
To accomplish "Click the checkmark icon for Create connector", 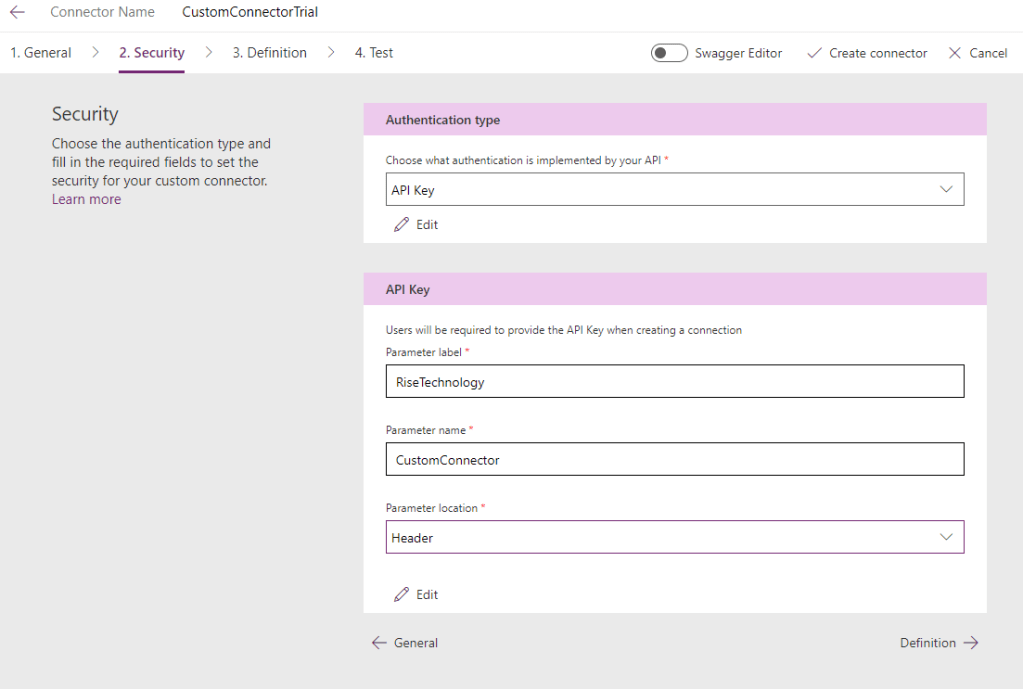I will pos(814,53).
